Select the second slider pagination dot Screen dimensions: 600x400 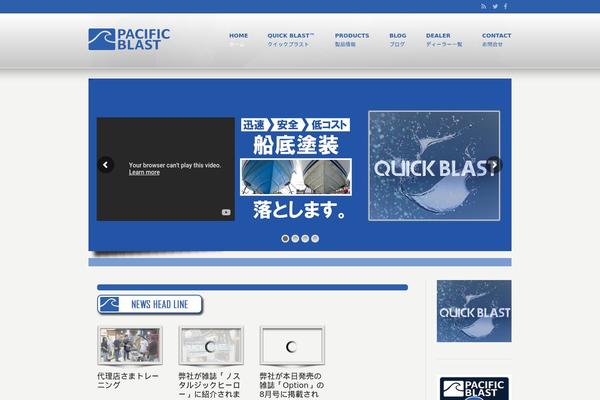[x=295, y=238]
